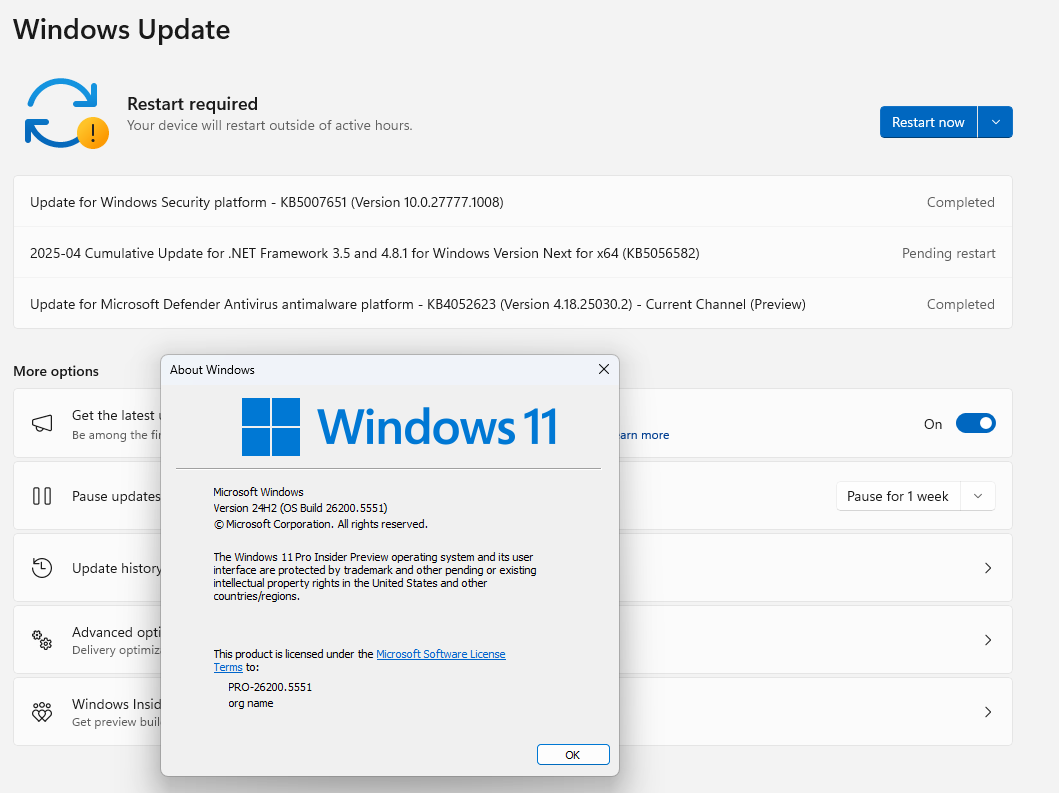Open Update history using its chevron
The image size is (1059, 793).
987,568
